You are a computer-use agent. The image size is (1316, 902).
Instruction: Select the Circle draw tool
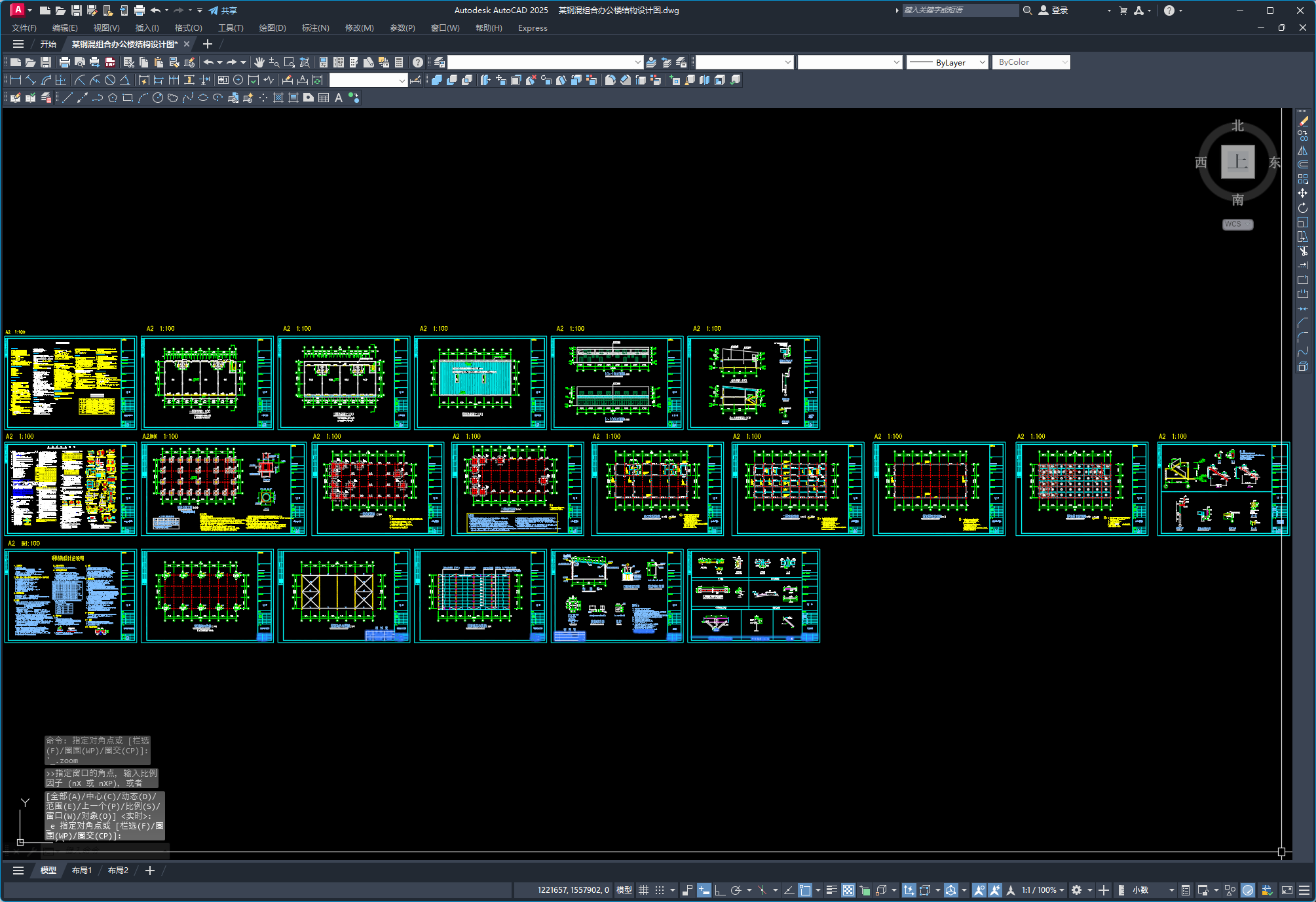click(157, 98)
